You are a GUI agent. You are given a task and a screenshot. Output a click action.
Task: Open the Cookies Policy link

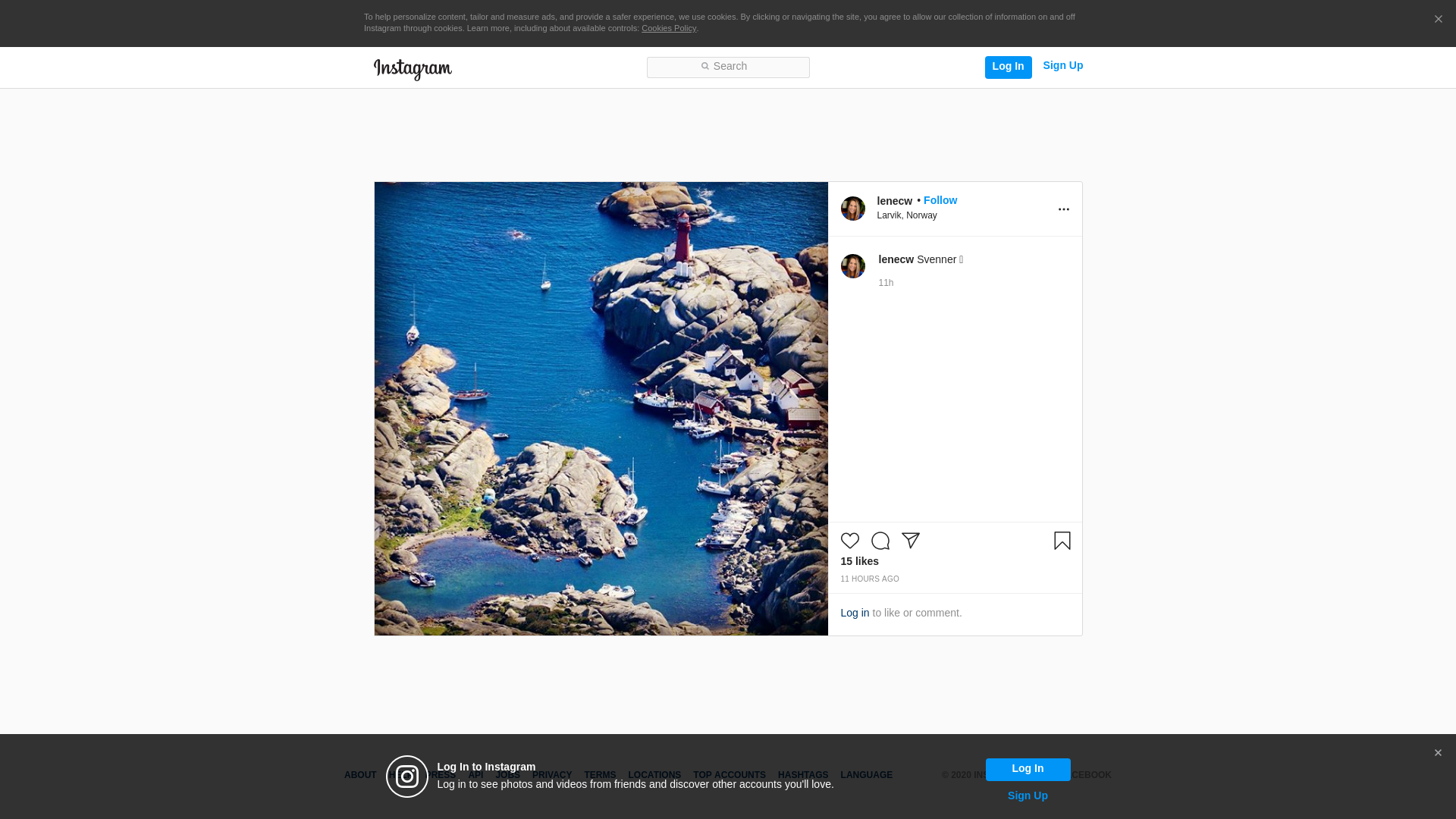(669, 29)
